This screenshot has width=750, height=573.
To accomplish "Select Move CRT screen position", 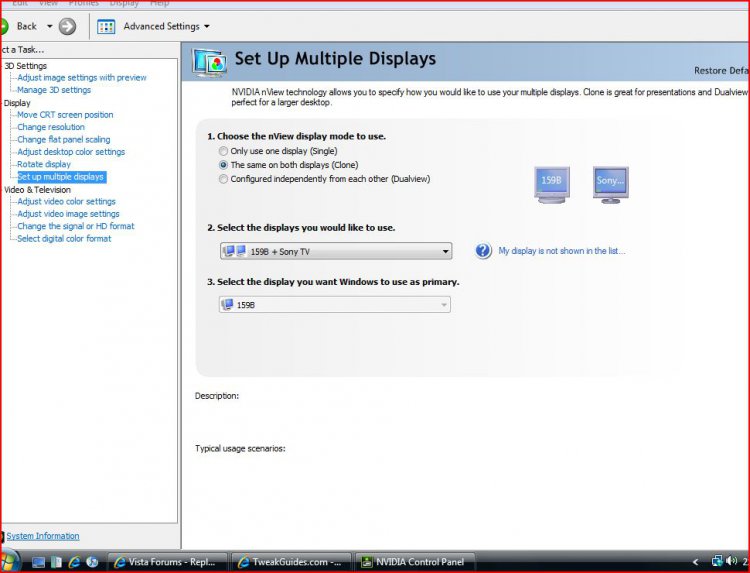I will pos(65,115).
